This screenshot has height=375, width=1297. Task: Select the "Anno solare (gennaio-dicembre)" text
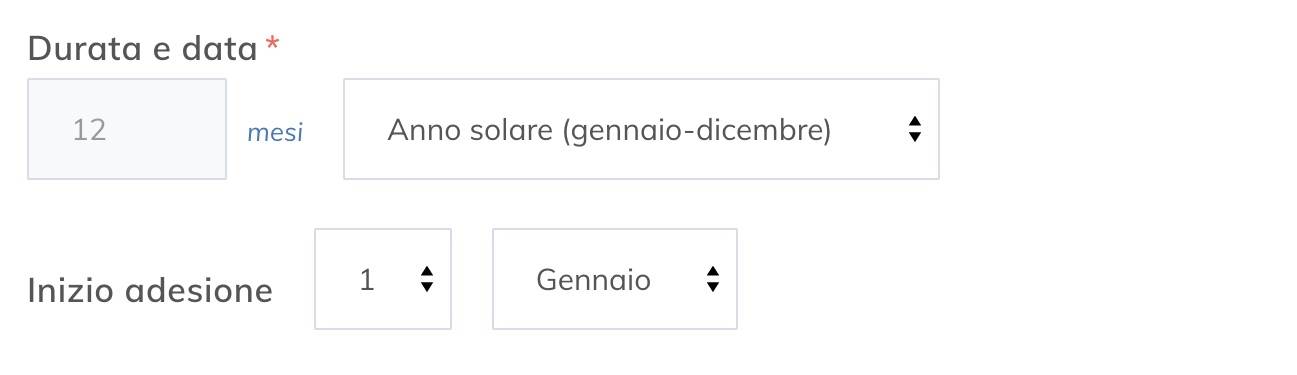[609, 131]
